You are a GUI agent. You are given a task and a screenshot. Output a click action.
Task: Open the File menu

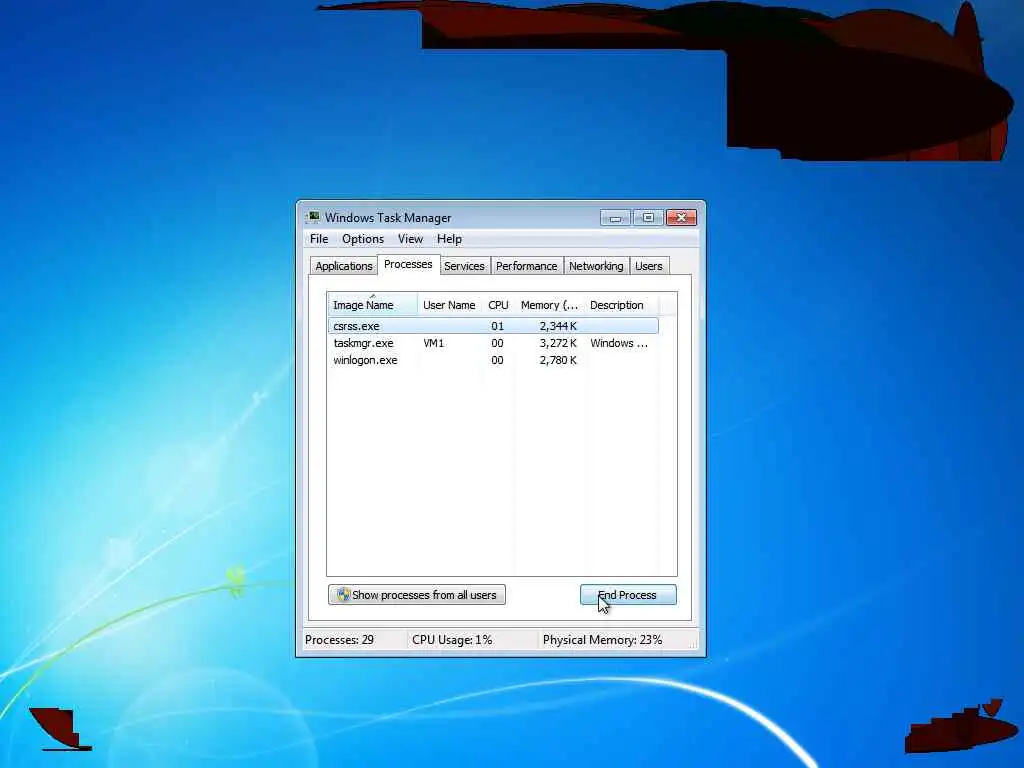(319, 239)
